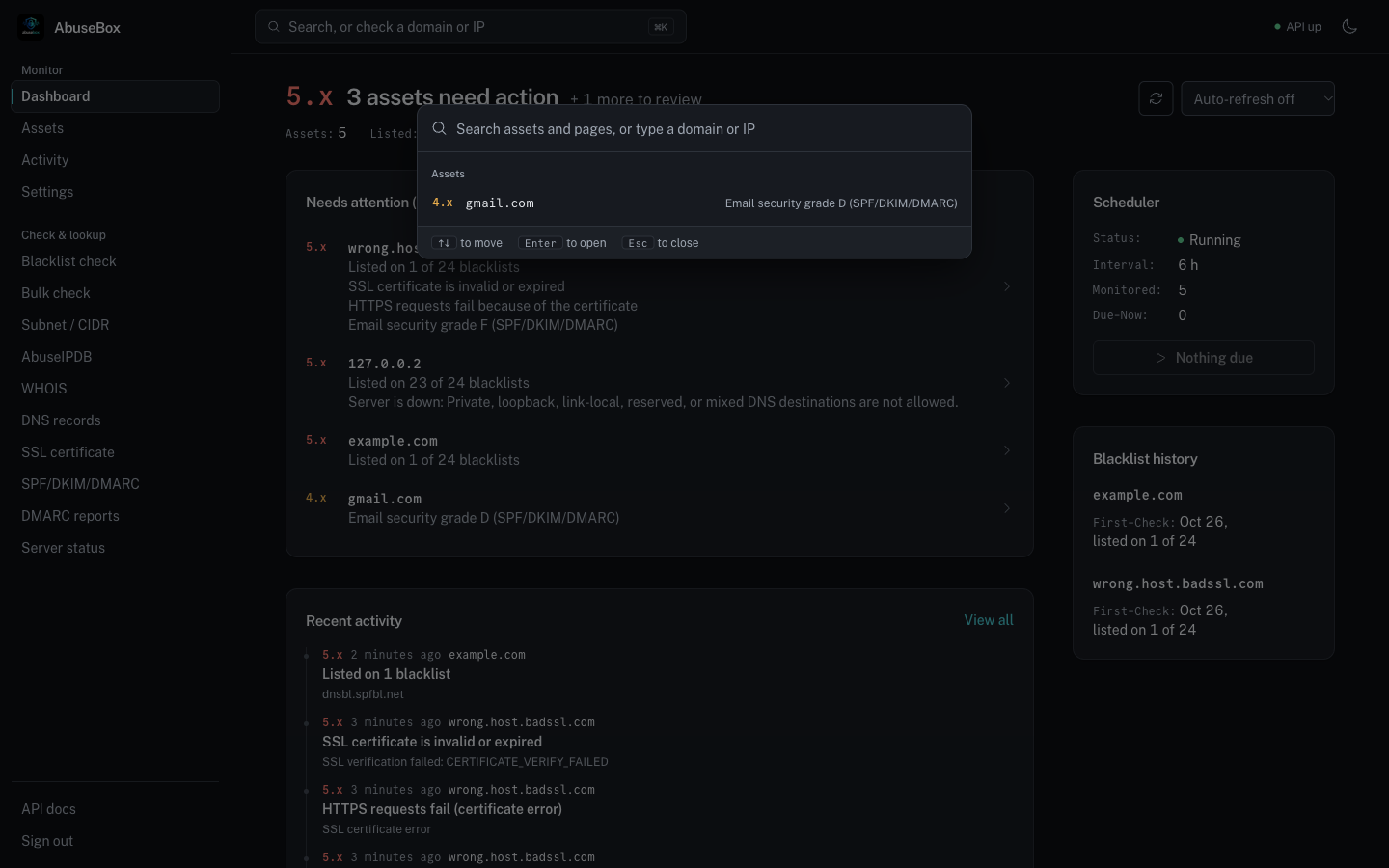Open 'SSL certificate is invalid or expired' activity entry
This screenshot has width=1389, height=868.
(432, 742)
